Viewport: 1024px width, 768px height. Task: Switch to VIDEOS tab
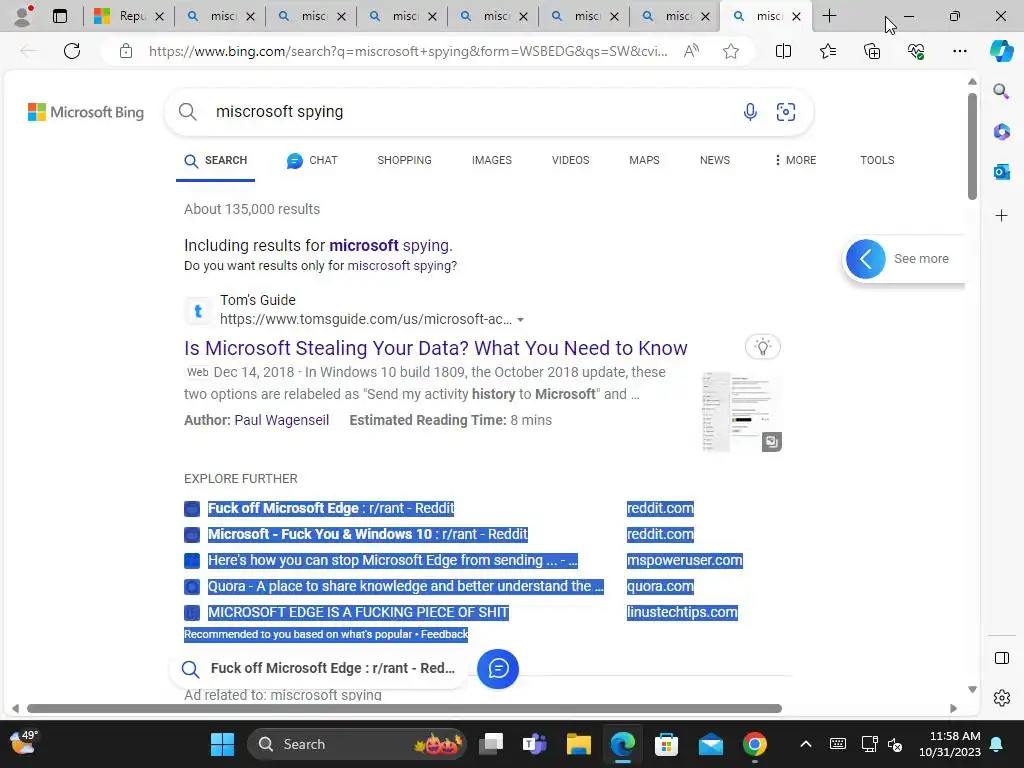(570, 160)
